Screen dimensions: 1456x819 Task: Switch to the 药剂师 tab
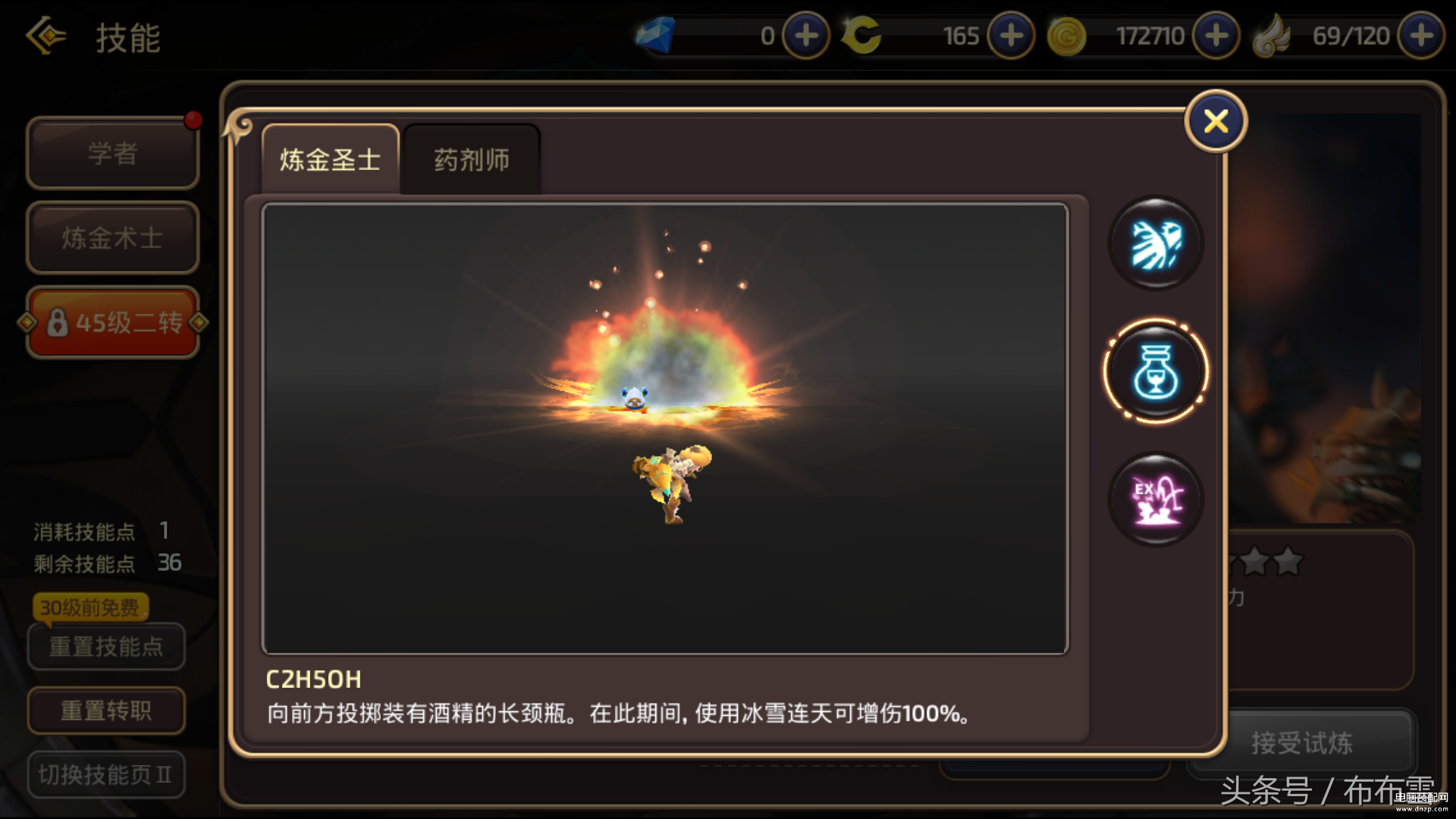[472, 159]
